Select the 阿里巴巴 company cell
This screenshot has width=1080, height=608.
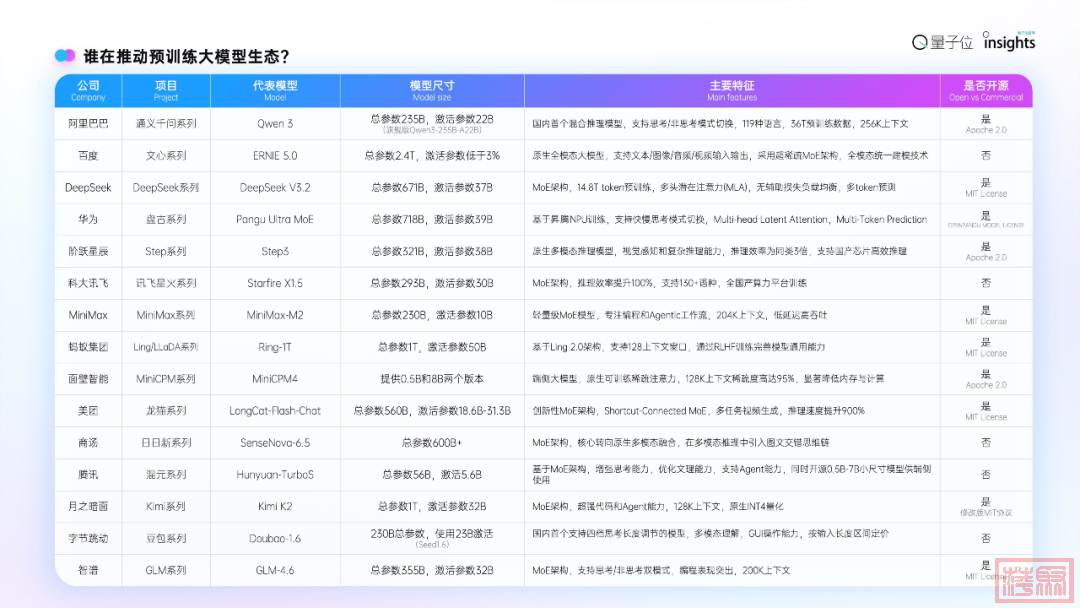click(x=88, y=124)
